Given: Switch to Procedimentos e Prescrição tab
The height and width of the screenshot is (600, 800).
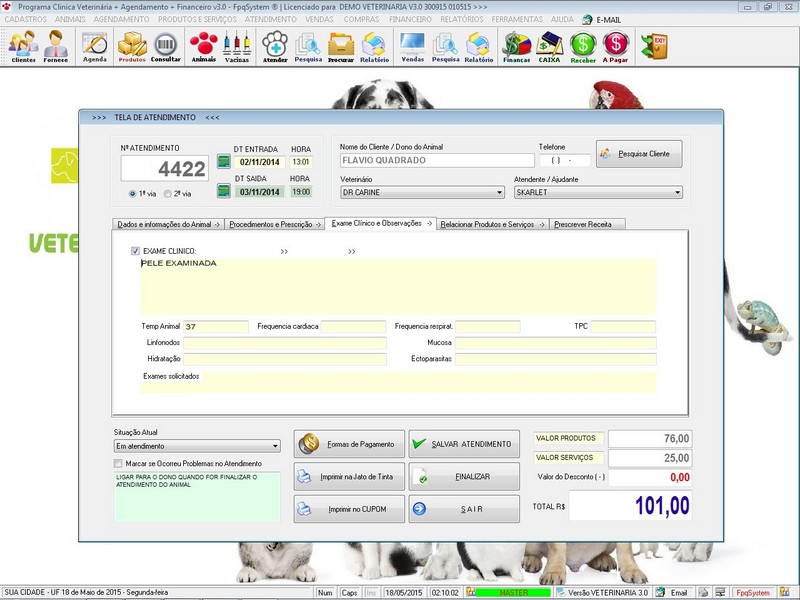Looking at the screenshot, I should coord(274,224).
